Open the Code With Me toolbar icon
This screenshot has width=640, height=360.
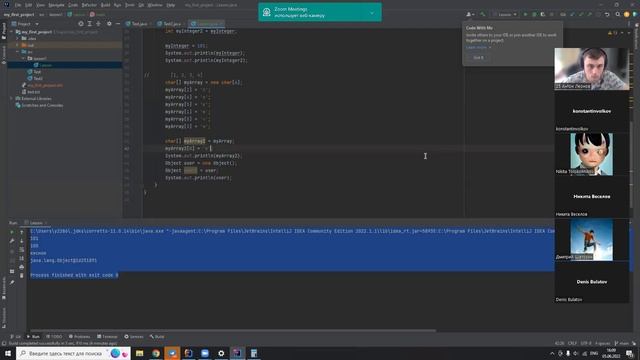470,14
